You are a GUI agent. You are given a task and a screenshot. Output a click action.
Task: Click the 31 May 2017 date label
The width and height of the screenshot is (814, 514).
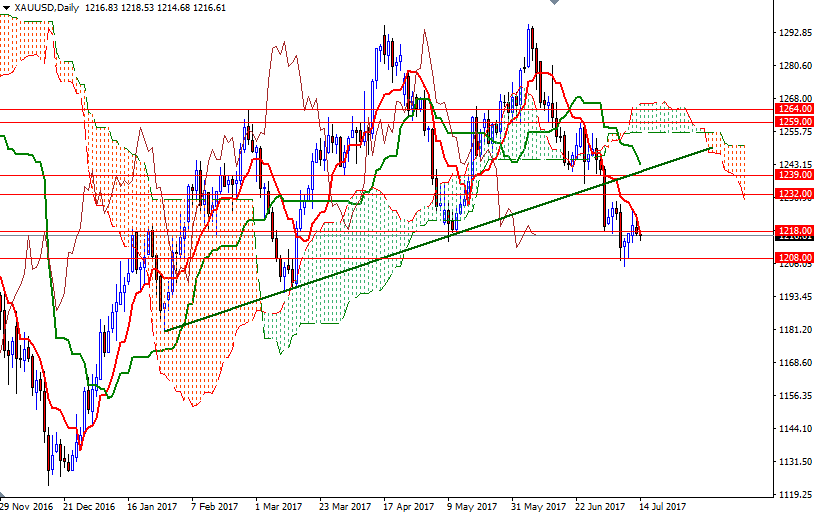pos(538,506)
